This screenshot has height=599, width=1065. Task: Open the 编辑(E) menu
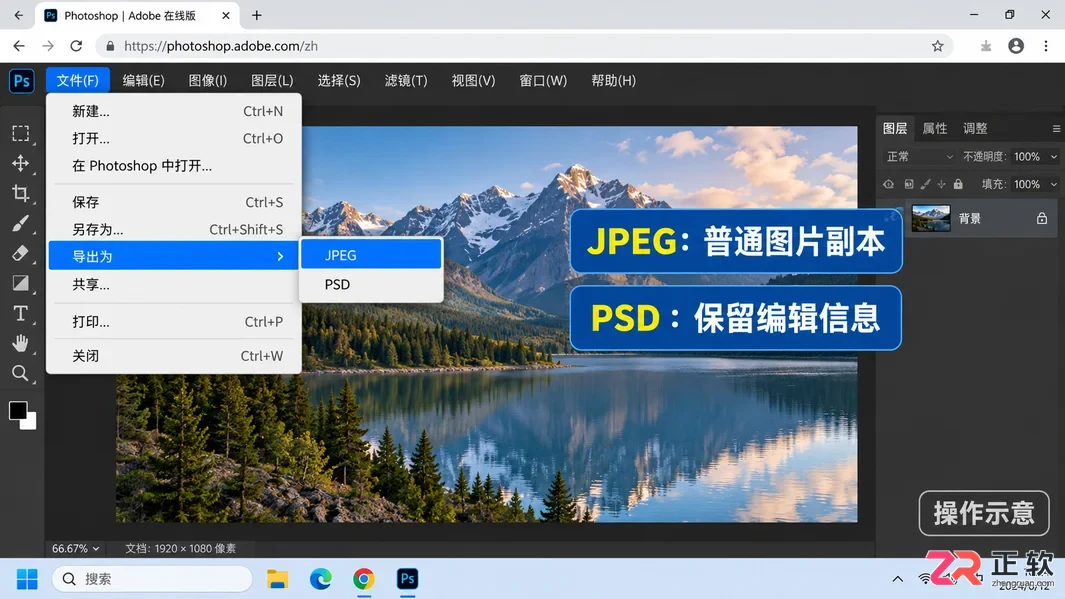(143, 80)
